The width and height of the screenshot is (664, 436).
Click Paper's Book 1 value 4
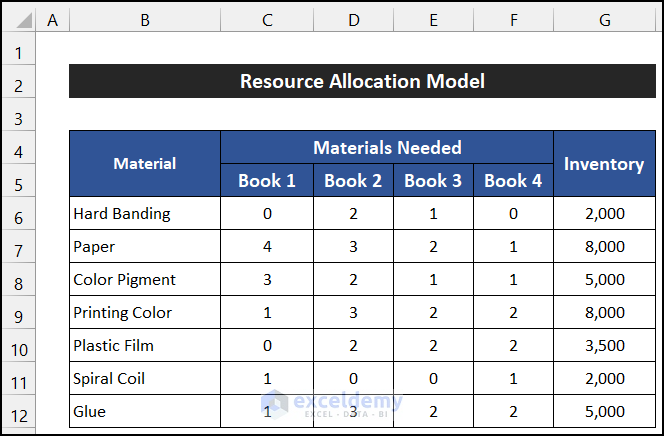coord(267,247)
